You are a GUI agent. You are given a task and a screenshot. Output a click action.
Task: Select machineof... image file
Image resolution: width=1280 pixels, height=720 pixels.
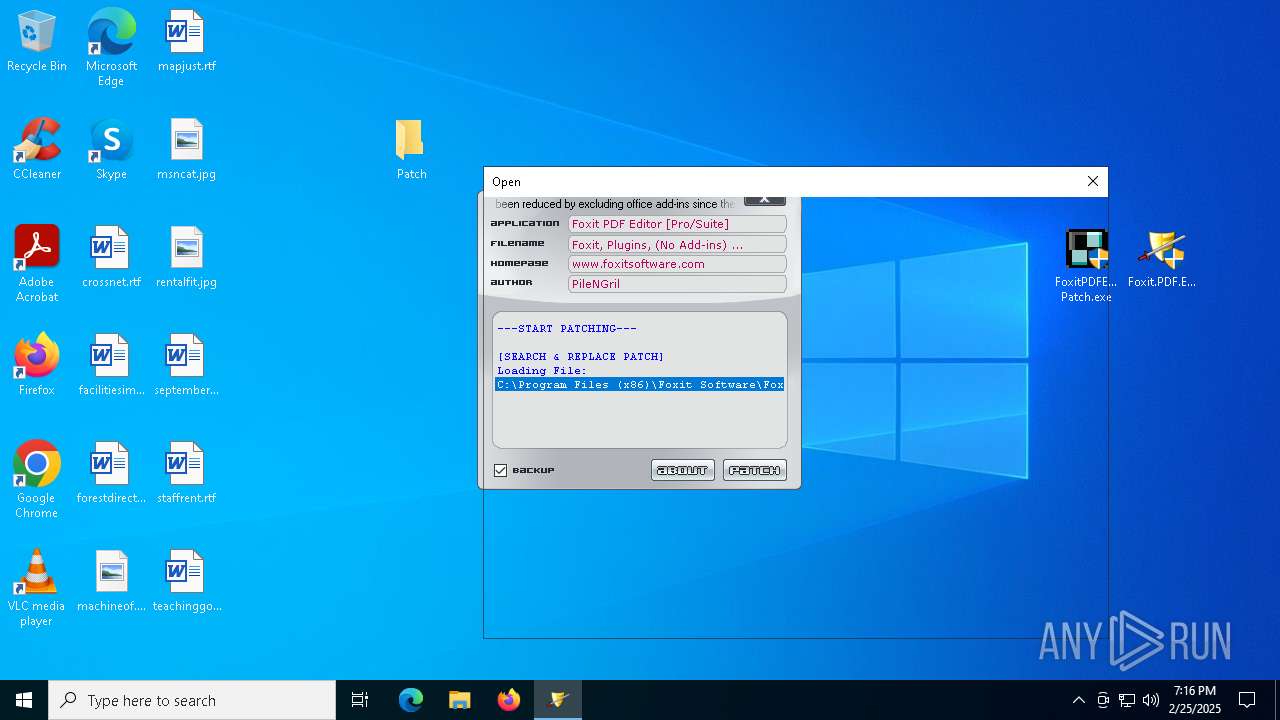coord(111,581)
